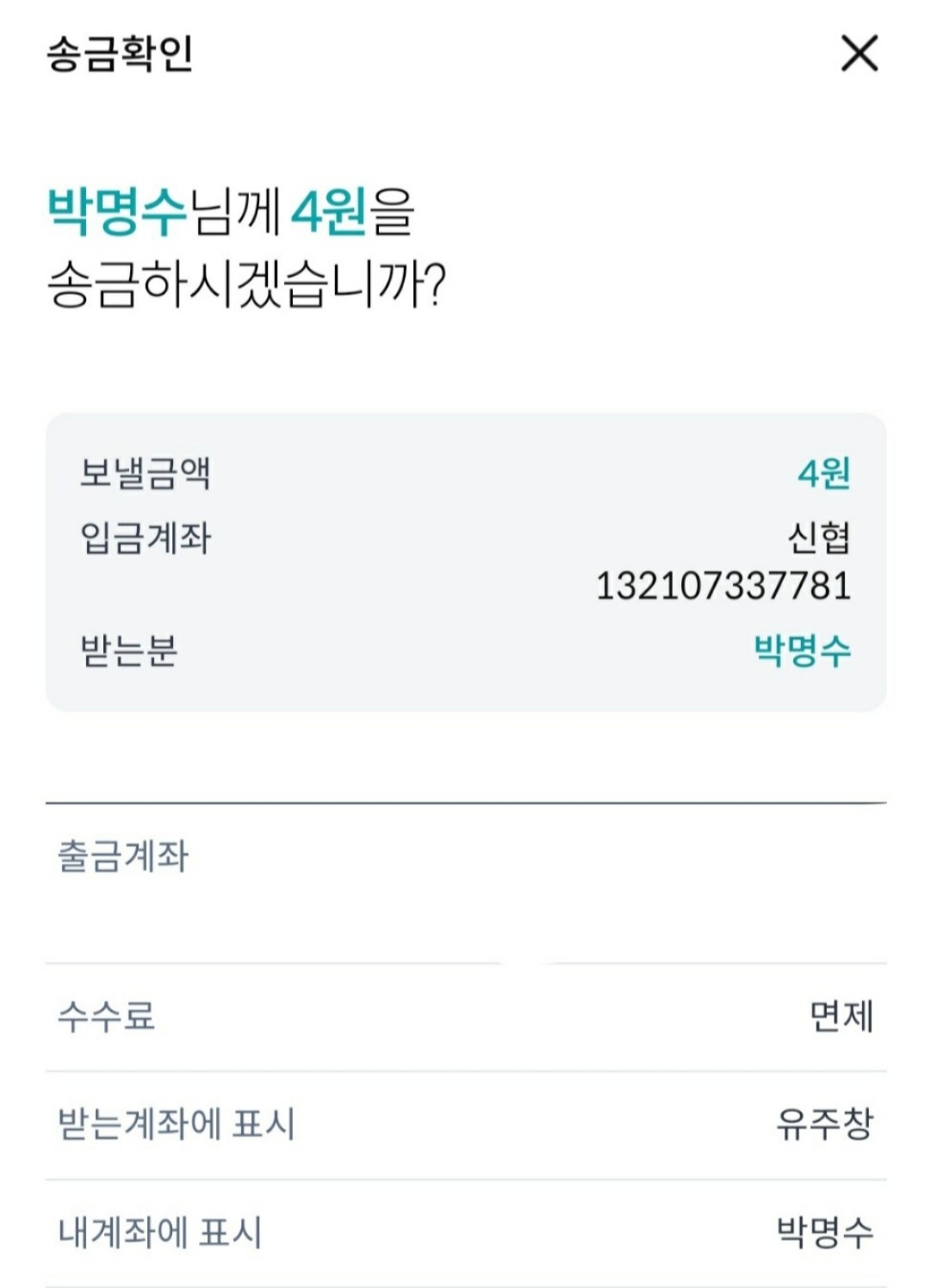Tap the teal 4원 amount in the headline
930x1288 pixels.
click(330, 212)
